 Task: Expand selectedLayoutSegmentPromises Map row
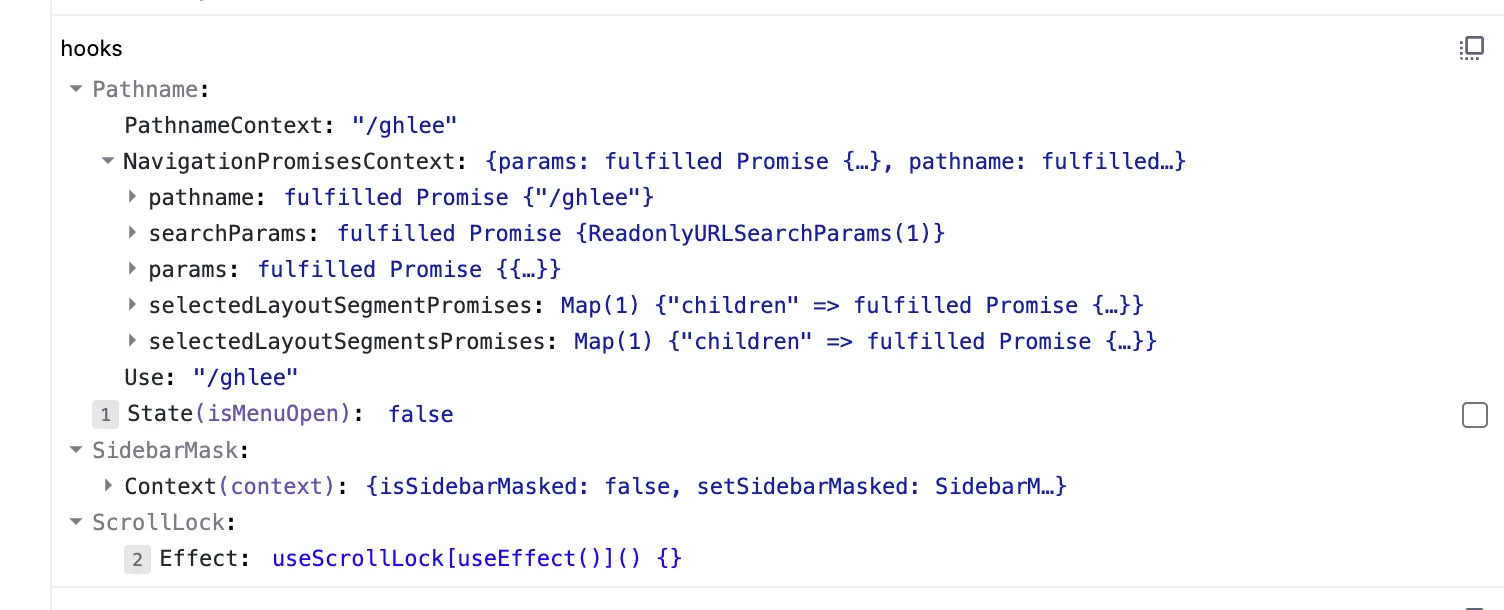pyautogui.click(x=132, y=305)
